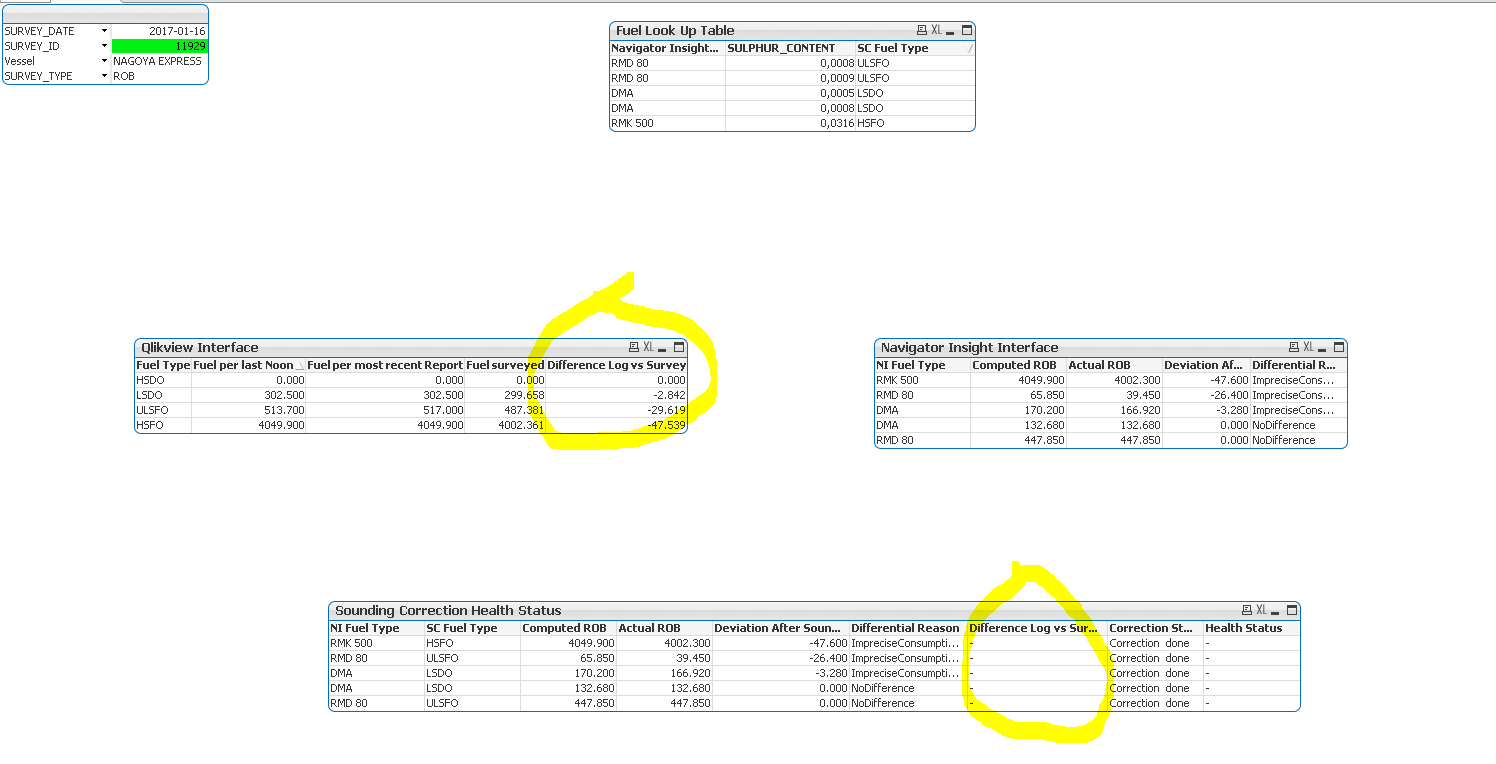The height and width of the screenshot is (764, 1496).
Task: Export Navigator Insight Interface to Excel
Action: 1309,347
